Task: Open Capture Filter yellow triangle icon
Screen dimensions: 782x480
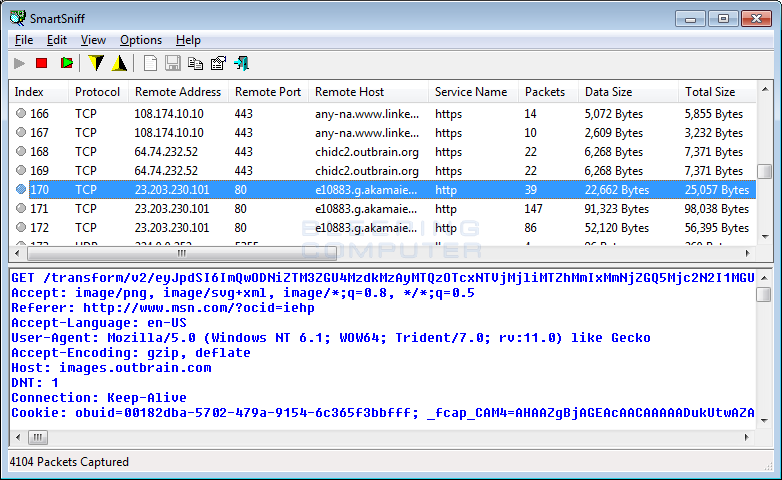Action: coord(119,63)
